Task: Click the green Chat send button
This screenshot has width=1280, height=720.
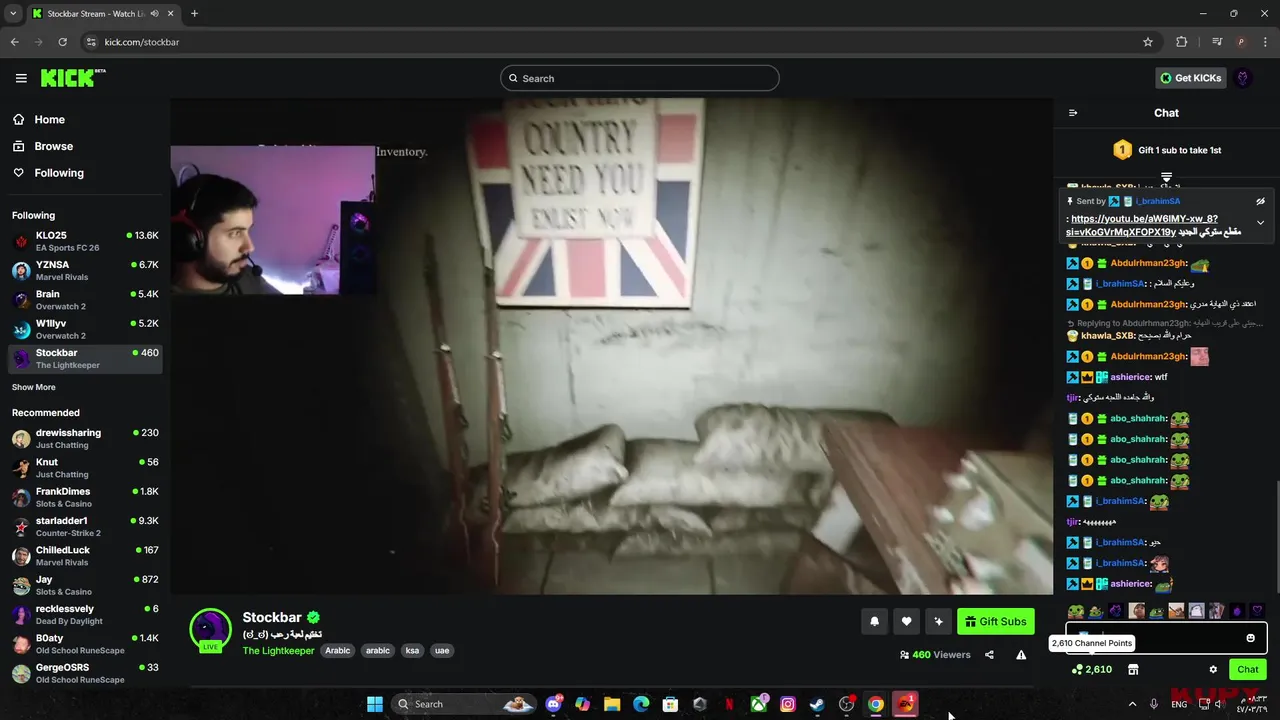Action: [x=1248, y=669]
